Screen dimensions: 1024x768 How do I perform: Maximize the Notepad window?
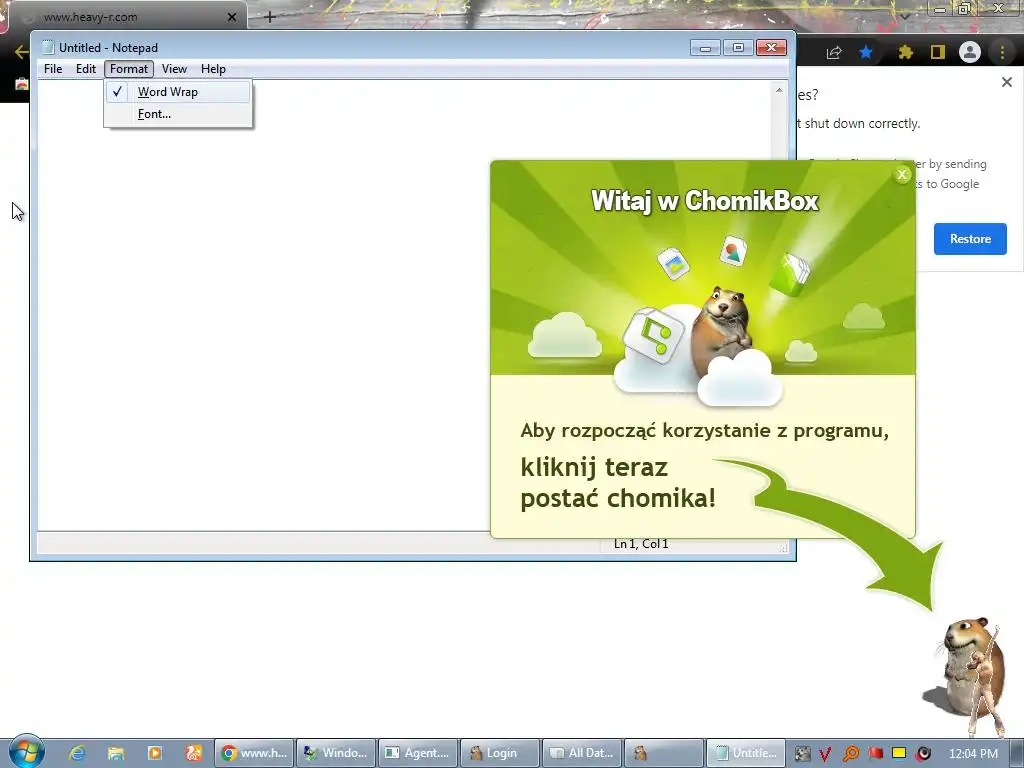tap(738, 48)
